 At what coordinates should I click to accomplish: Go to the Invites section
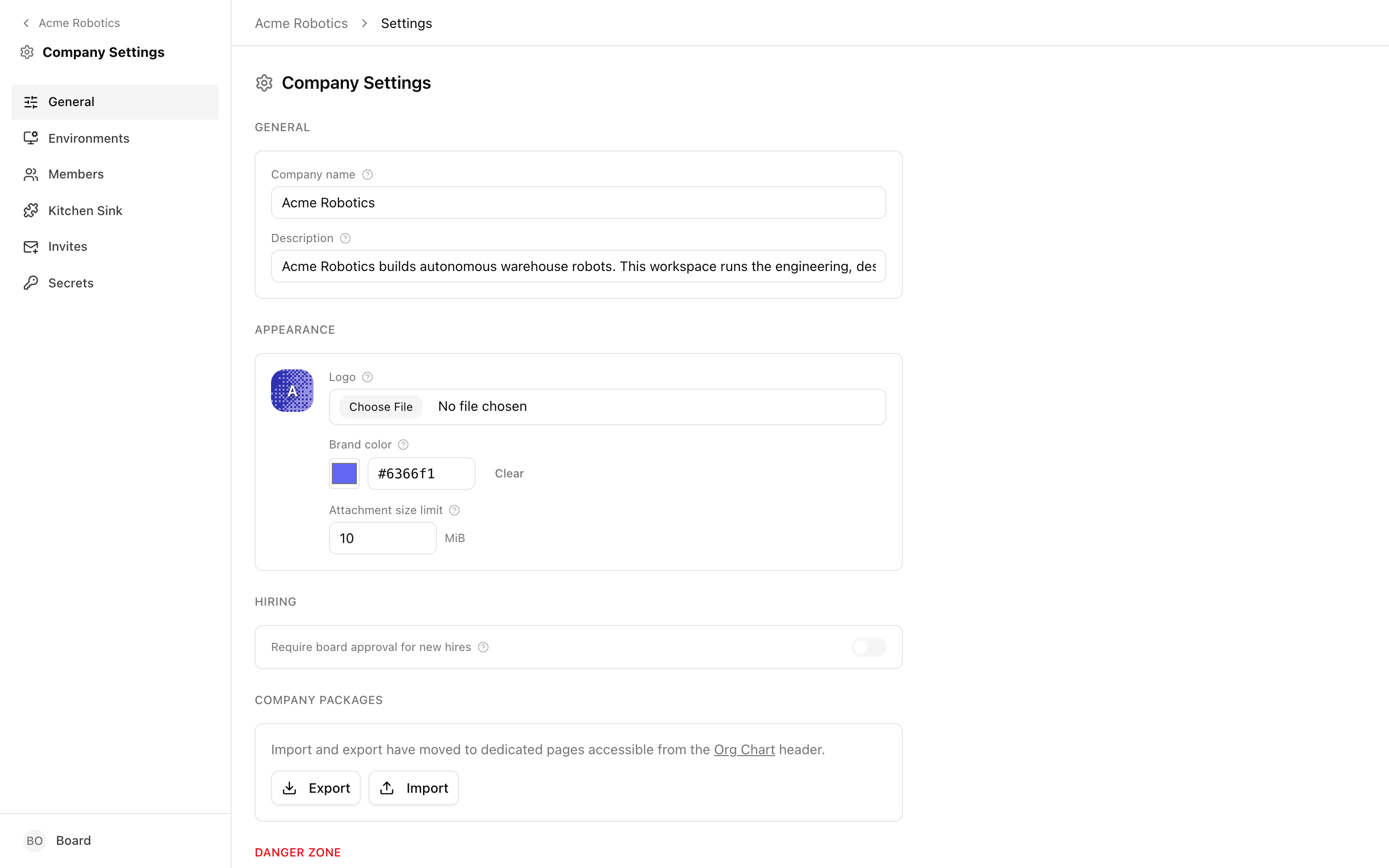pos(115,247)
